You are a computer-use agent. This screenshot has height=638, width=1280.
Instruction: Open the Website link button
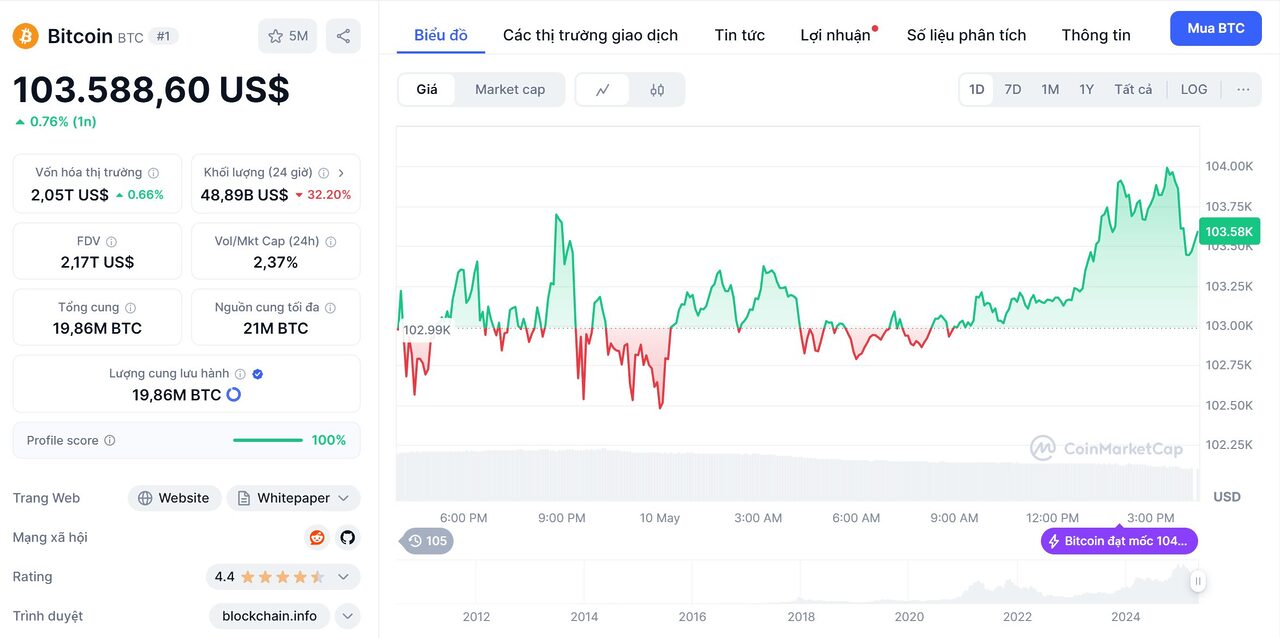click(175, 498)
